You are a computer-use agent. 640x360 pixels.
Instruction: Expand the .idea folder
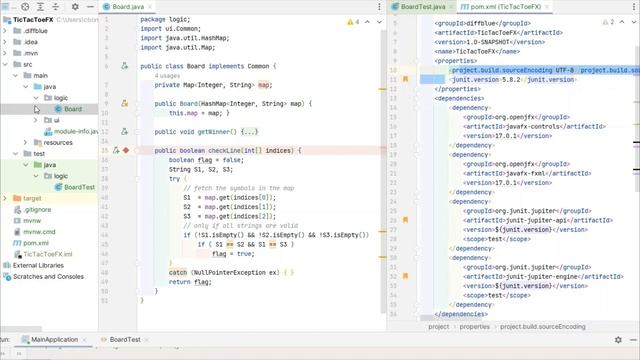5,42
